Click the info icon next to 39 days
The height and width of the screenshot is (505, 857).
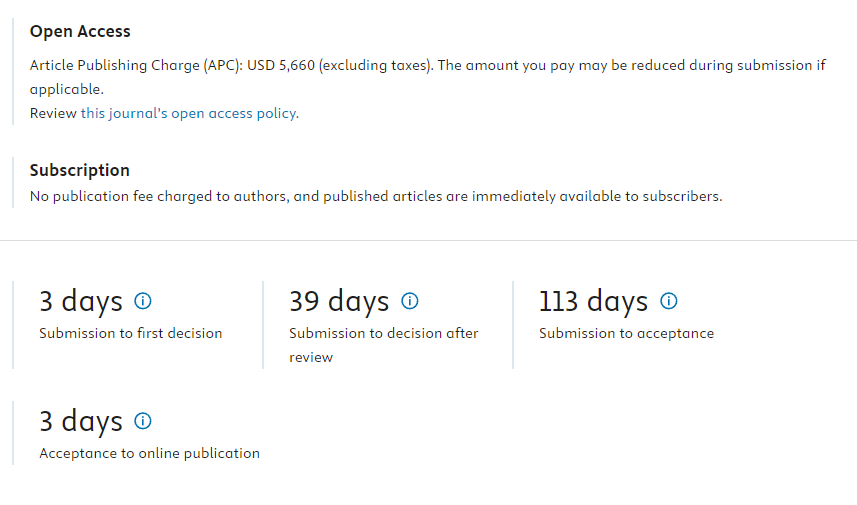click(x=409, y=301)
